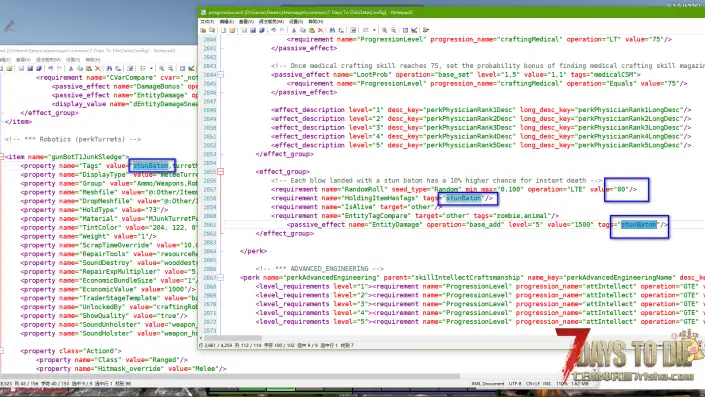Click Save Copy icon in front Notepad2 toolbar
Viewport: 705px width, 397px height.
[262, 30]
